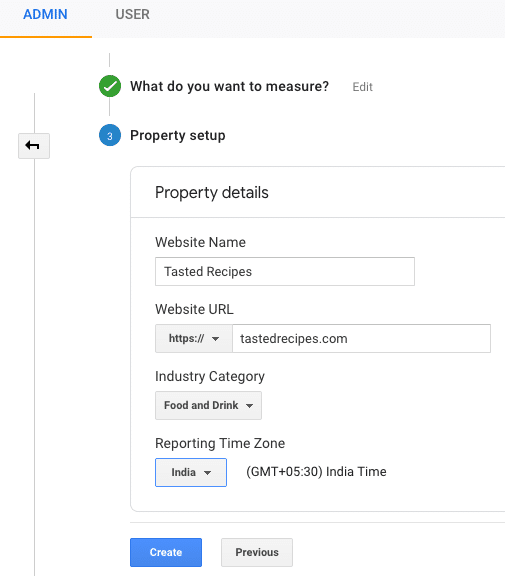Click the Website URL label

coord(194,309)
